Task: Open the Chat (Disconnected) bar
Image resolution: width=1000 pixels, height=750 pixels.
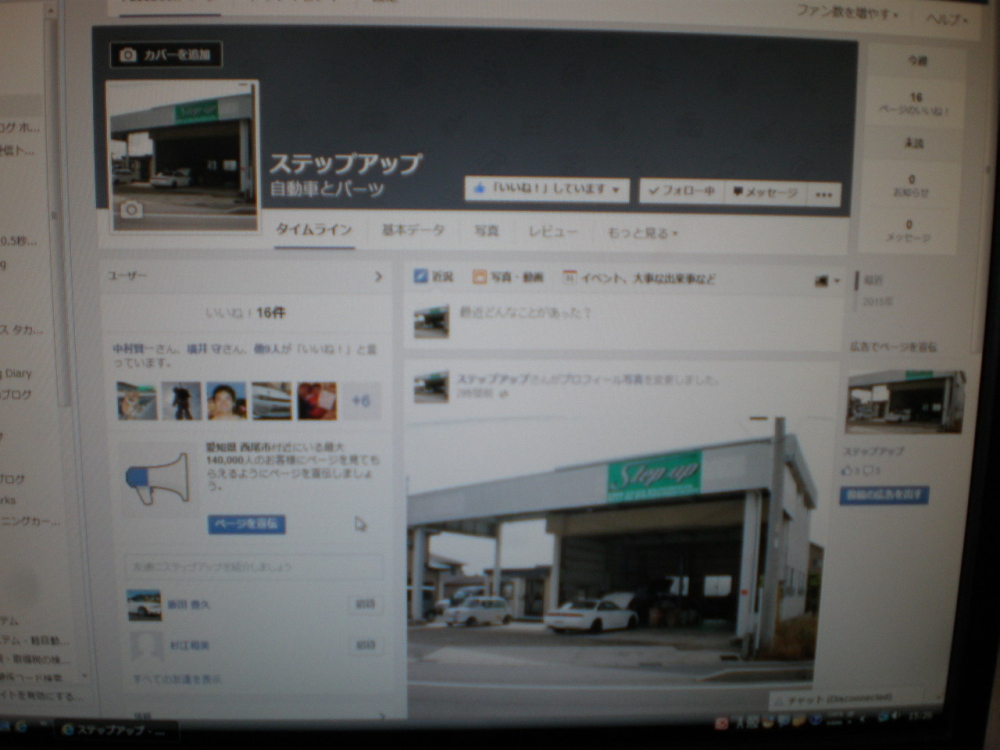Action: 855,699
